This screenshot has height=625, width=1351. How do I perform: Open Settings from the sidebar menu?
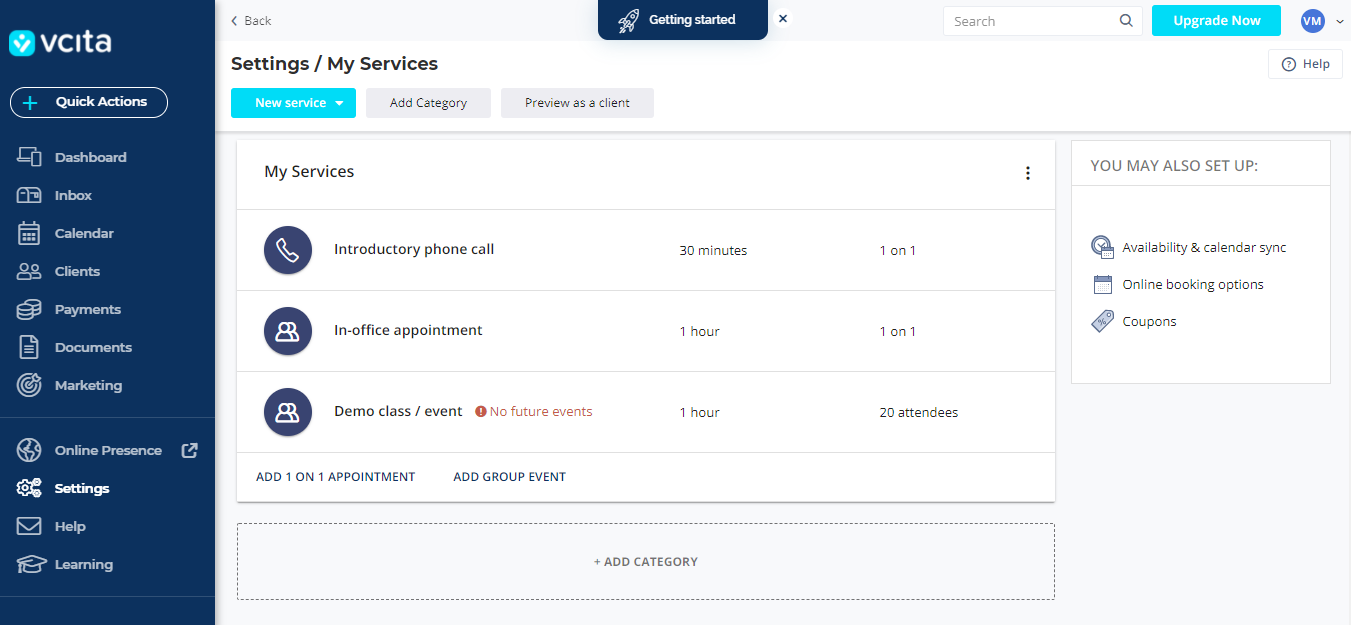[28, 487]
